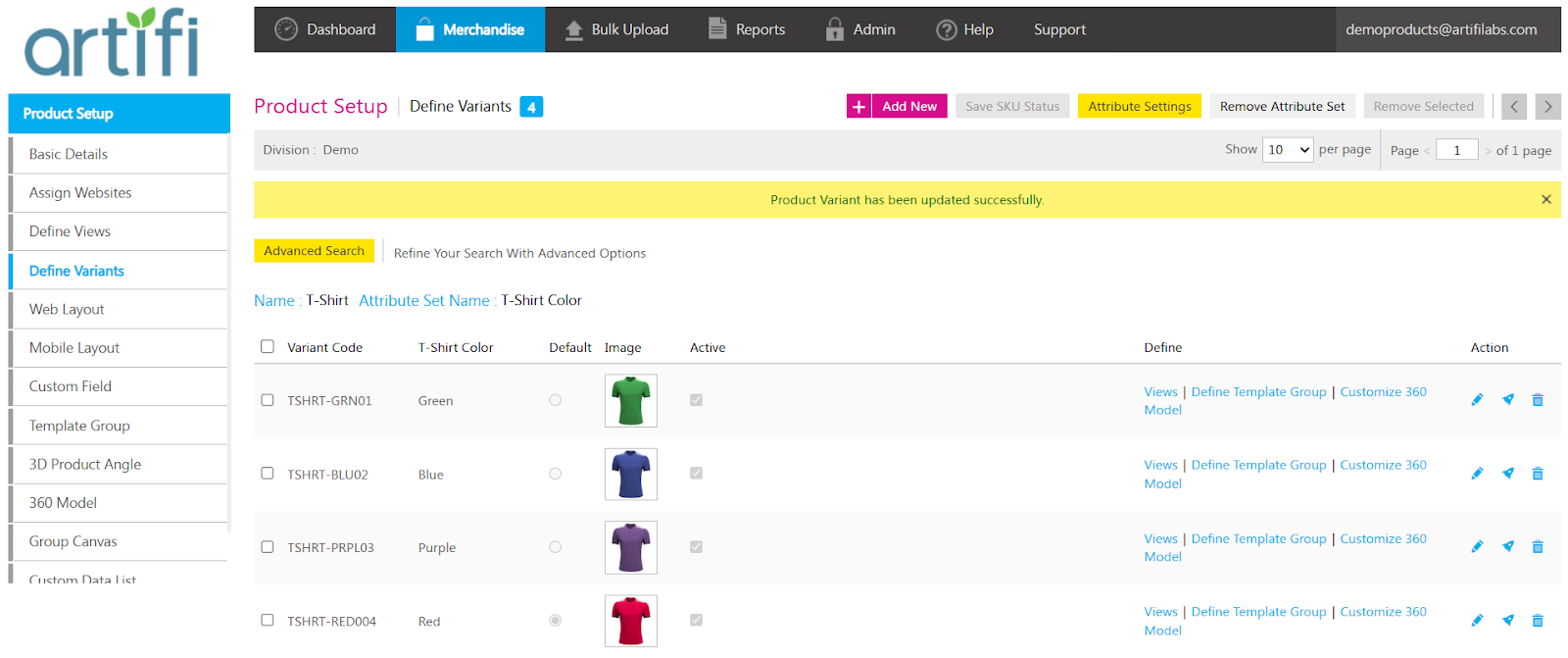Click the Red default radio button
This screenshot has height=658, width=1568.
556,621
